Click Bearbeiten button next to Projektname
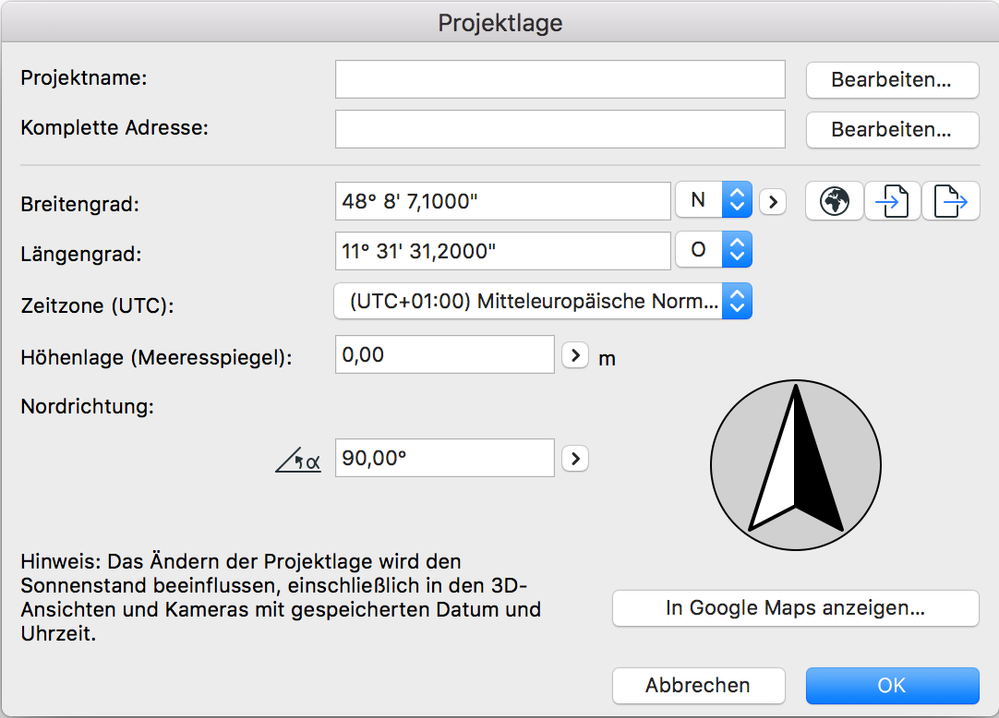The width and height of the screenshot is (999, 718). [892, 80]
